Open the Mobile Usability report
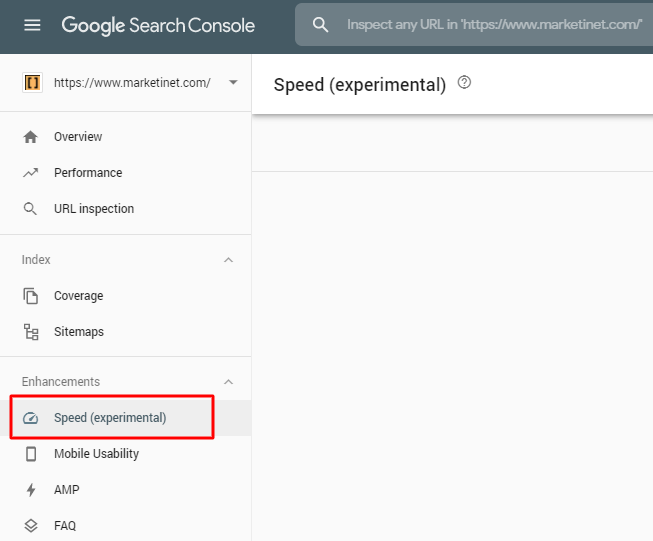Viewport: 653px width, 541px height. point(96,454)
